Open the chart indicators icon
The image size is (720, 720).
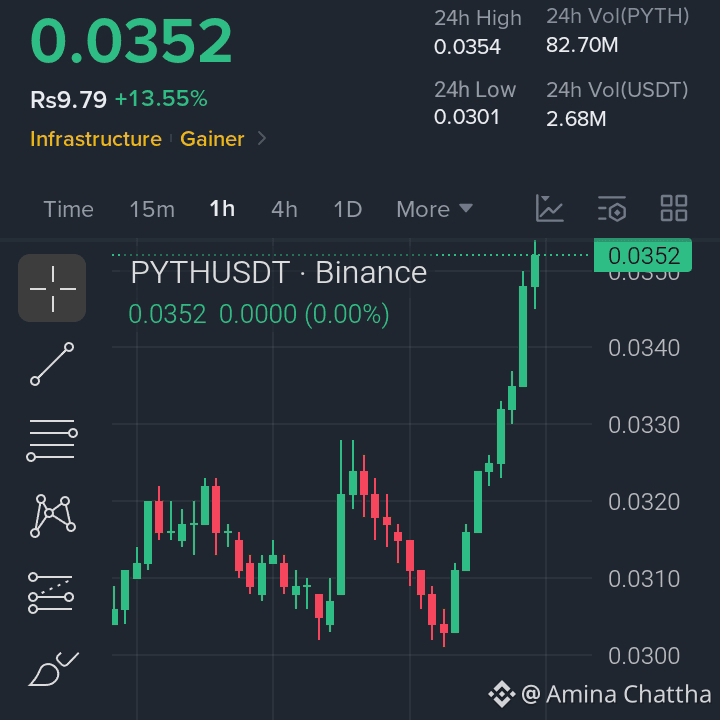549,208
